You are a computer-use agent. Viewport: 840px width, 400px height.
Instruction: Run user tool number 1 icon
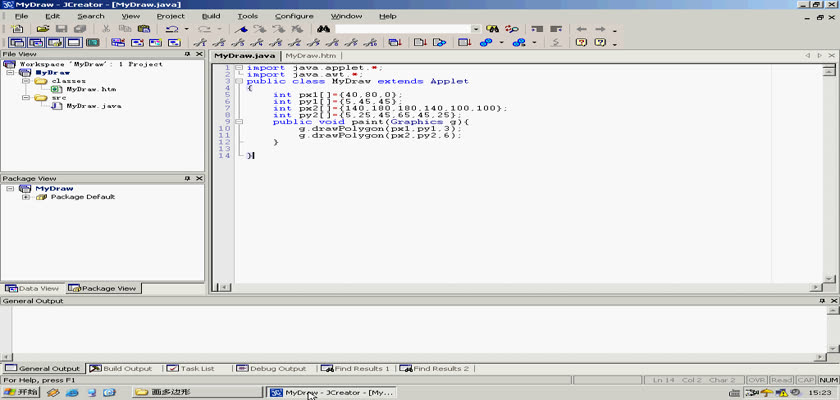click(x=200, y=42)
